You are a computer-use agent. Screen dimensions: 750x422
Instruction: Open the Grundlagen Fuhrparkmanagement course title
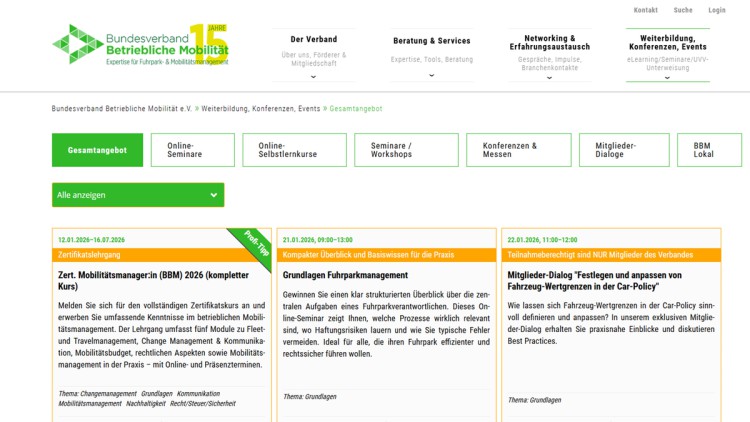345,274
